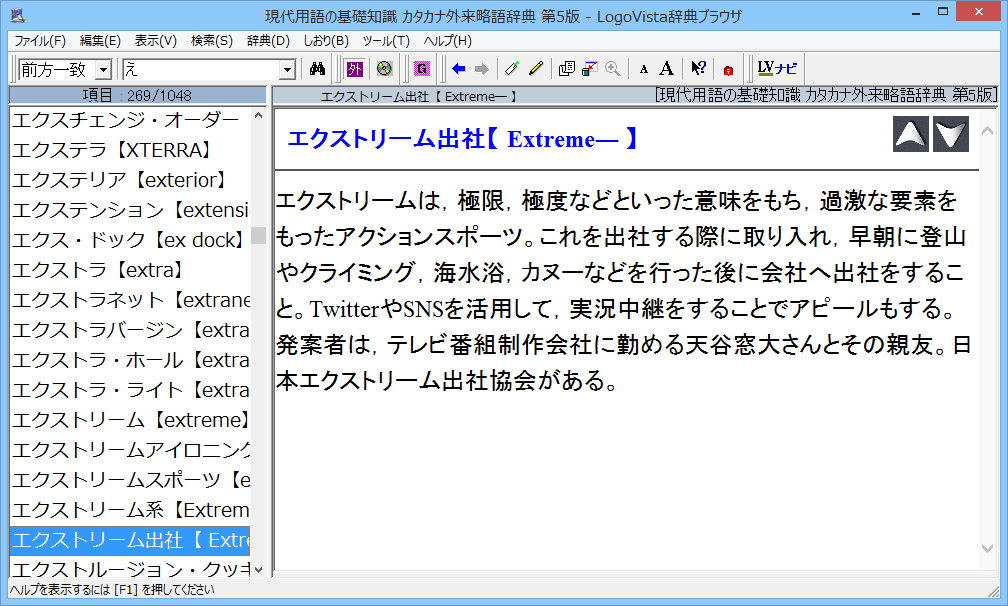
Task: Click the small A font decrease icon
Action: click(644, 69)
